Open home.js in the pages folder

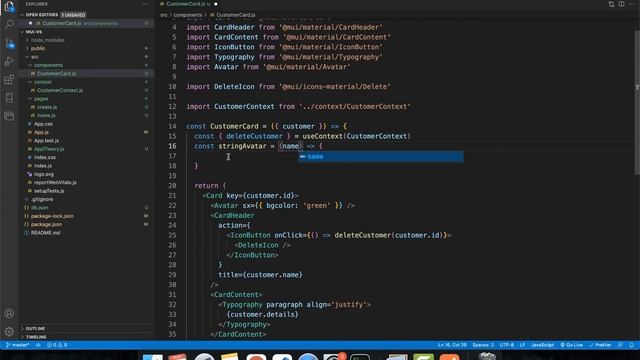(x=46, y=116)
